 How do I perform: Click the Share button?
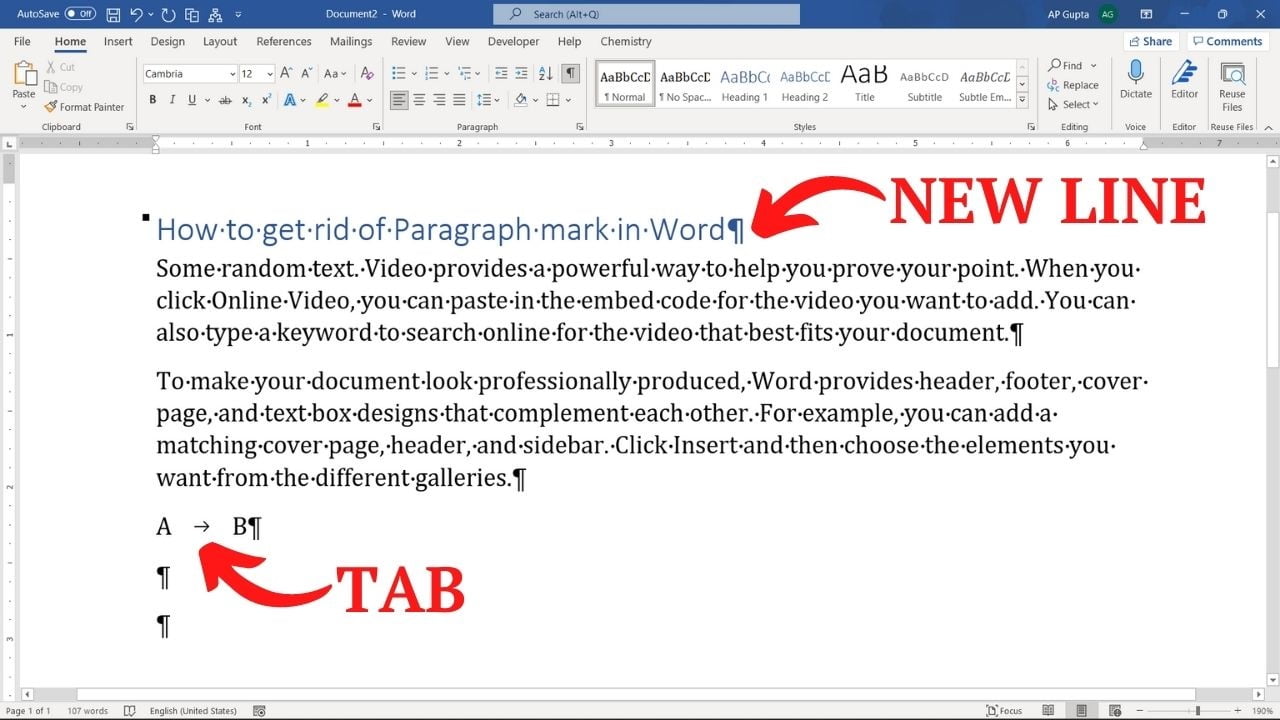tap(1150, 42)
